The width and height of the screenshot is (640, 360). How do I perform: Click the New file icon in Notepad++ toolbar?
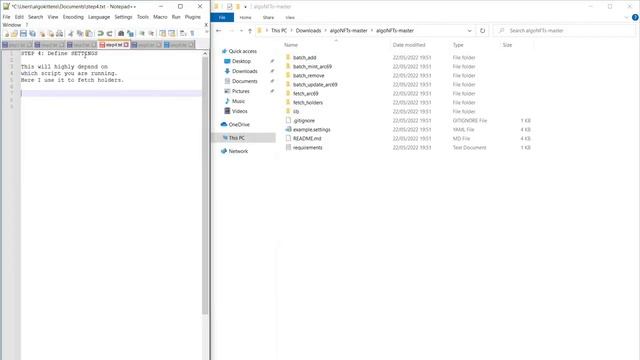click(x=6, y=34)
